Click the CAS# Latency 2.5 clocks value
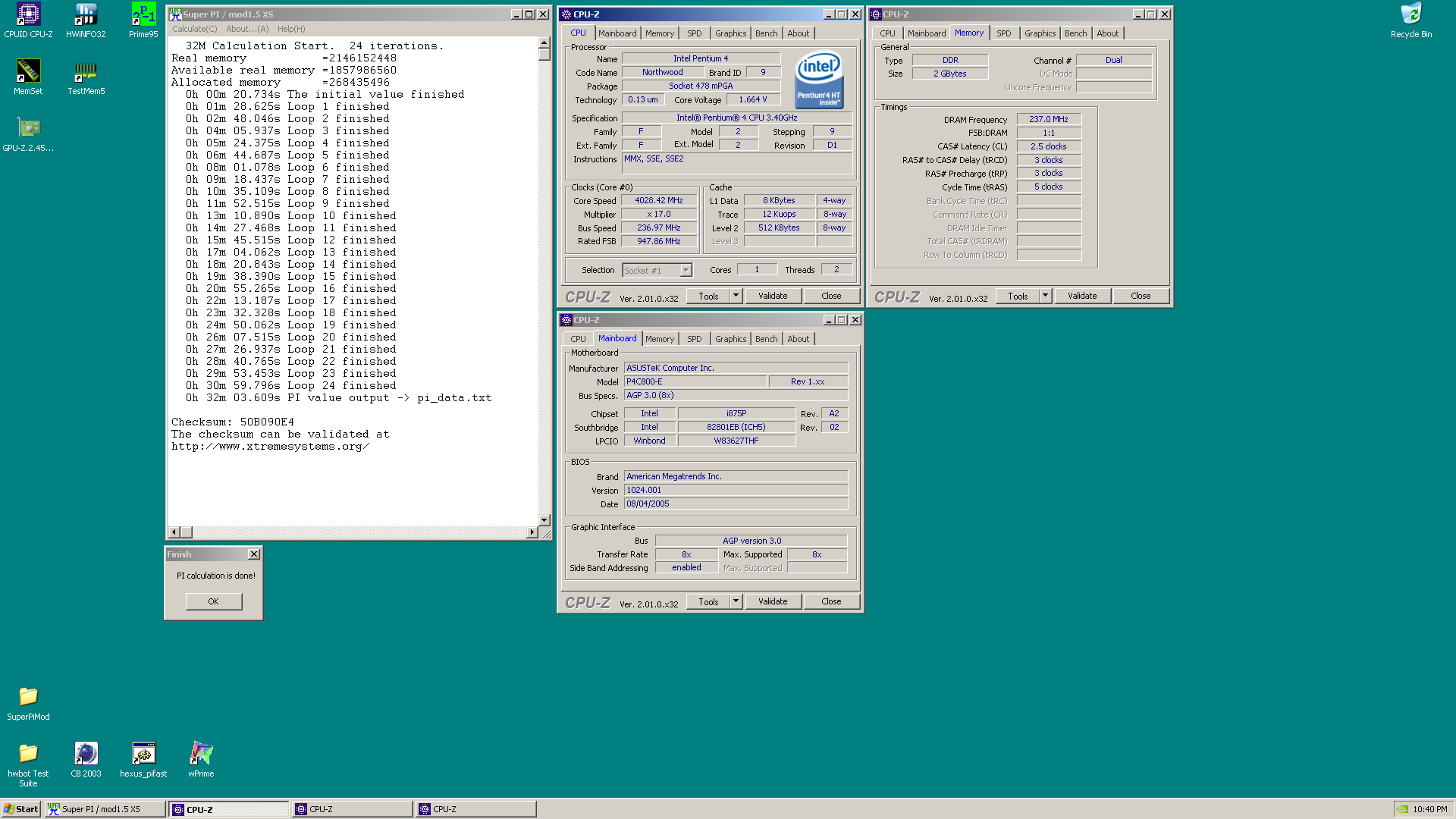Image resolution: width=1456 pixels, height=819 pixels. coord(1049,146)
